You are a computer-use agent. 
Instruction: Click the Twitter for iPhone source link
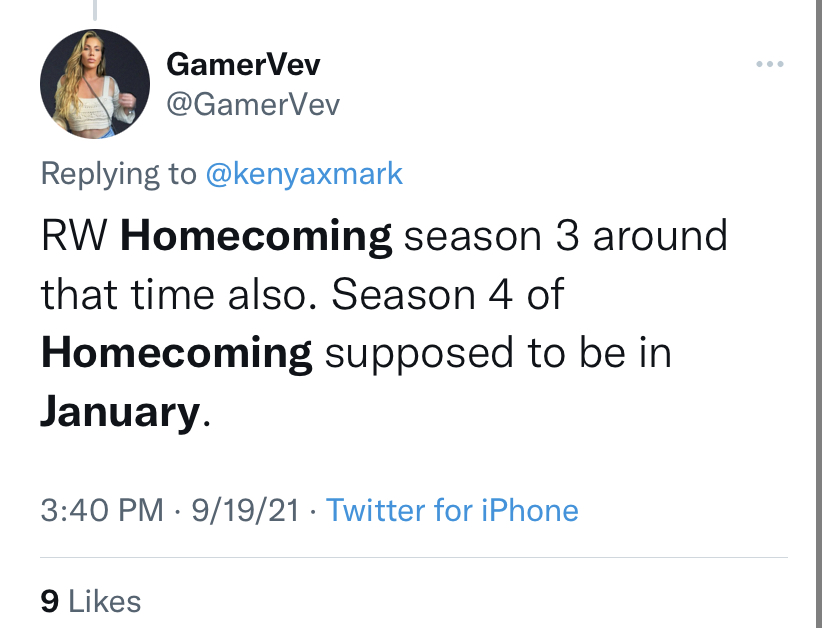pos(453,510)
